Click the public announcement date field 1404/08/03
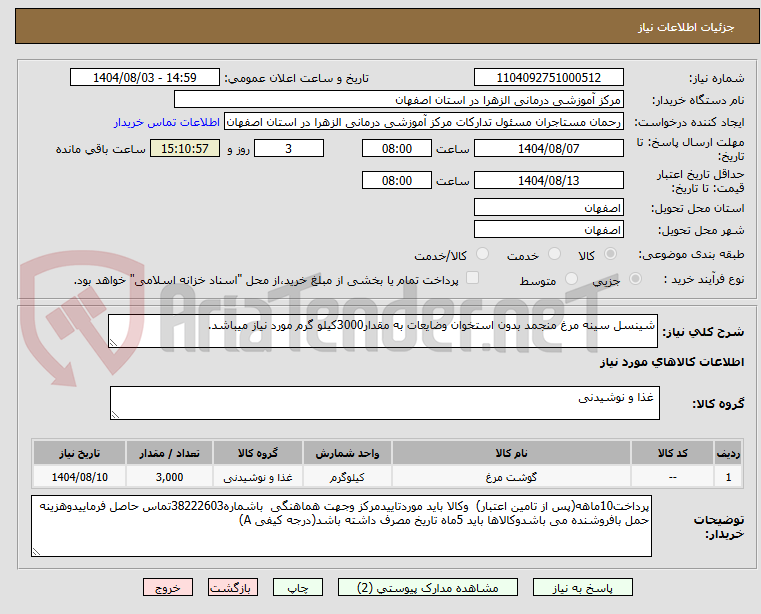 145,78
